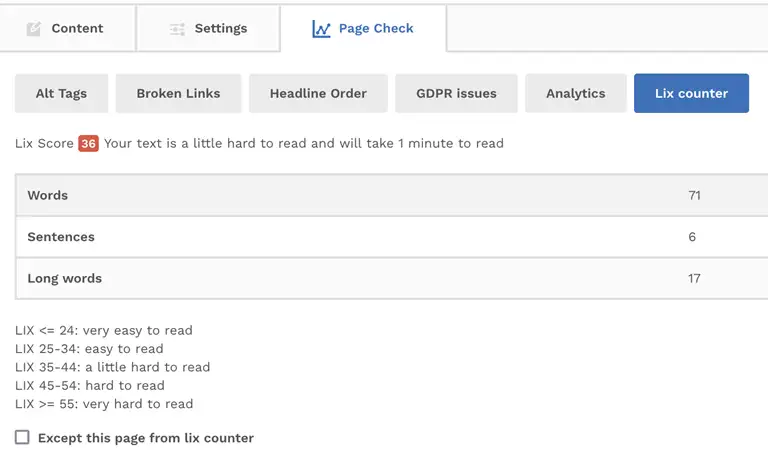Click the pencil icon on Content tab
The image size is (768, 456).
34,29
